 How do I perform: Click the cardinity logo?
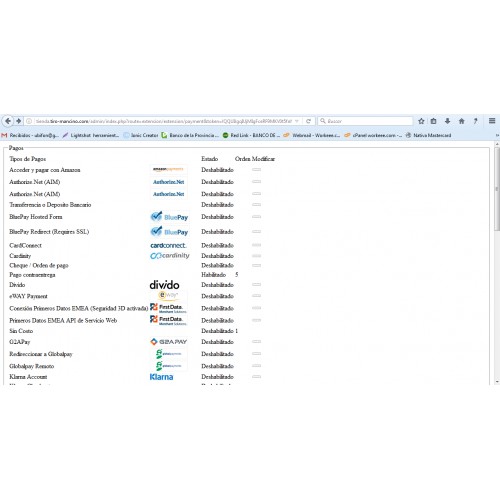170,256
